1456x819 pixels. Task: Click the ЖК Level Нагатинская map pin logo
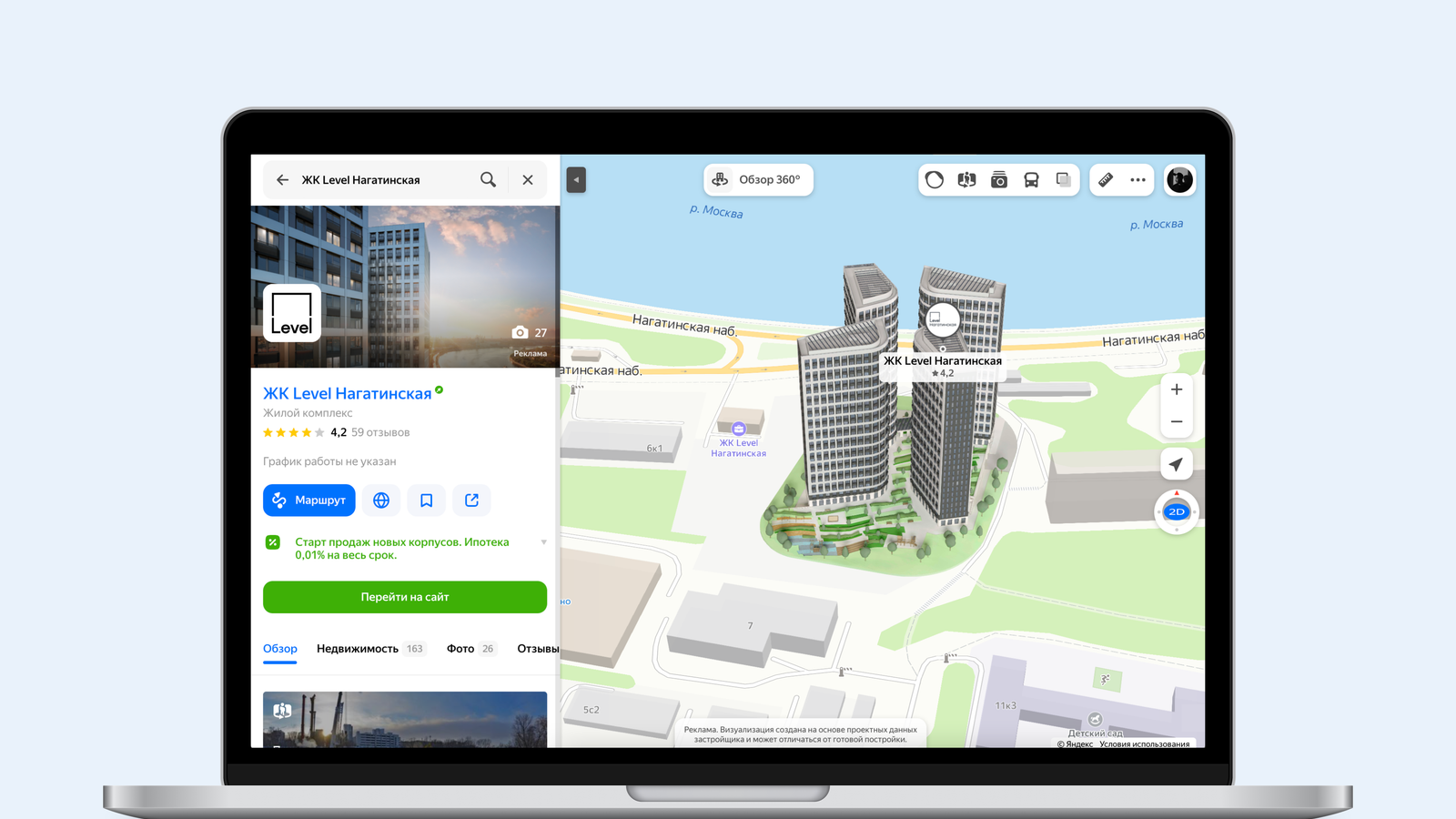[943, 319]
